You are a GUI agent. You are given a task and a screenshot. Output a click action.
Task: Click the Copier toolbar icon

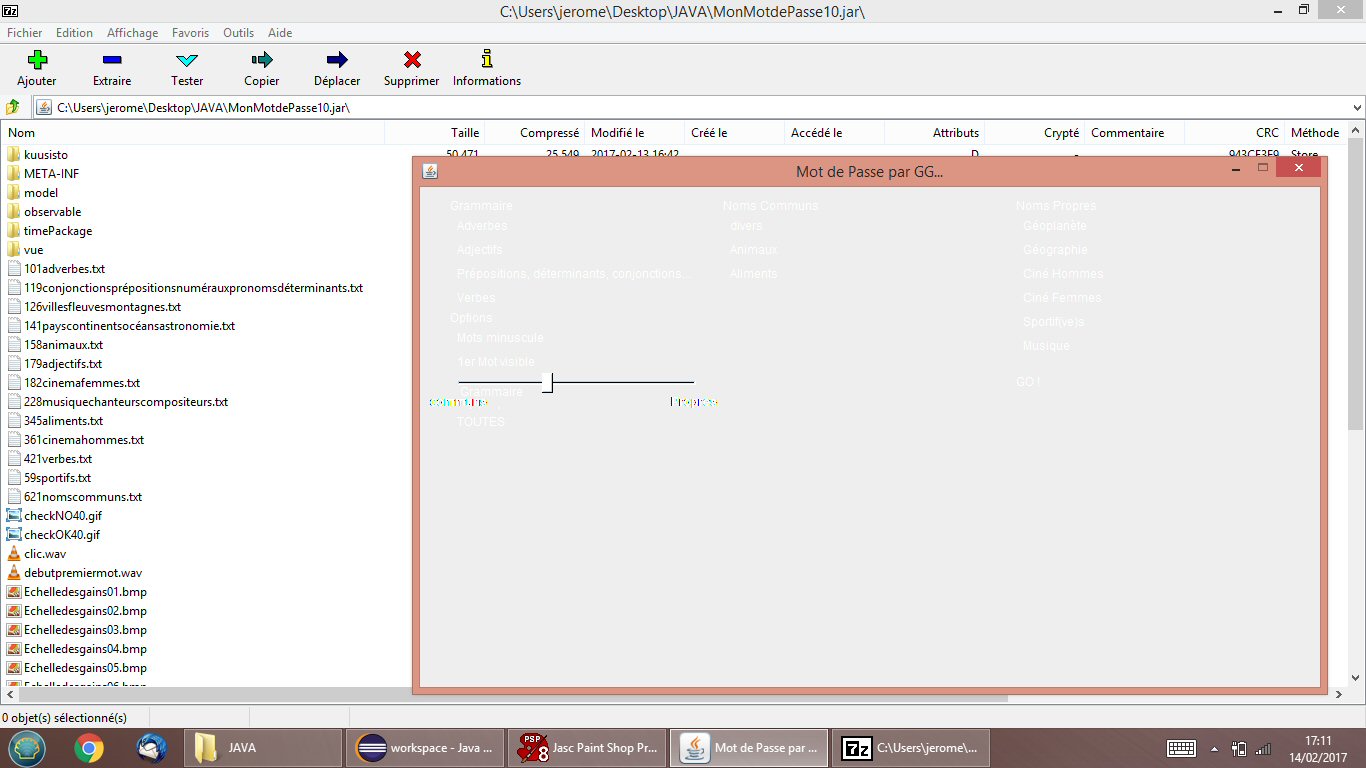tap(262, 60)
